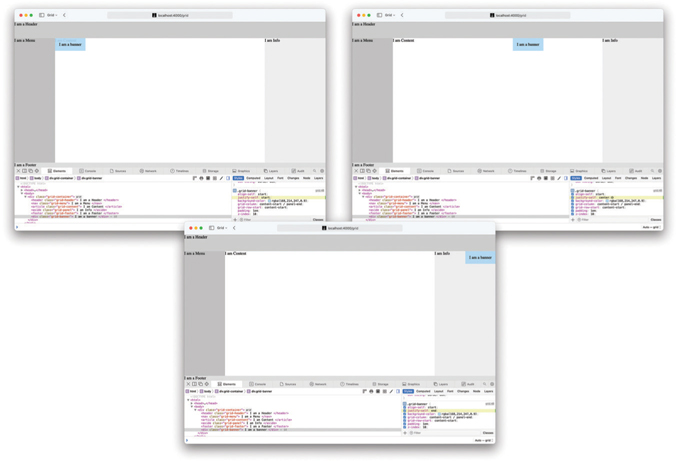
Task: Close the Web Inspector in the bottom window
Action: [188, 384]
